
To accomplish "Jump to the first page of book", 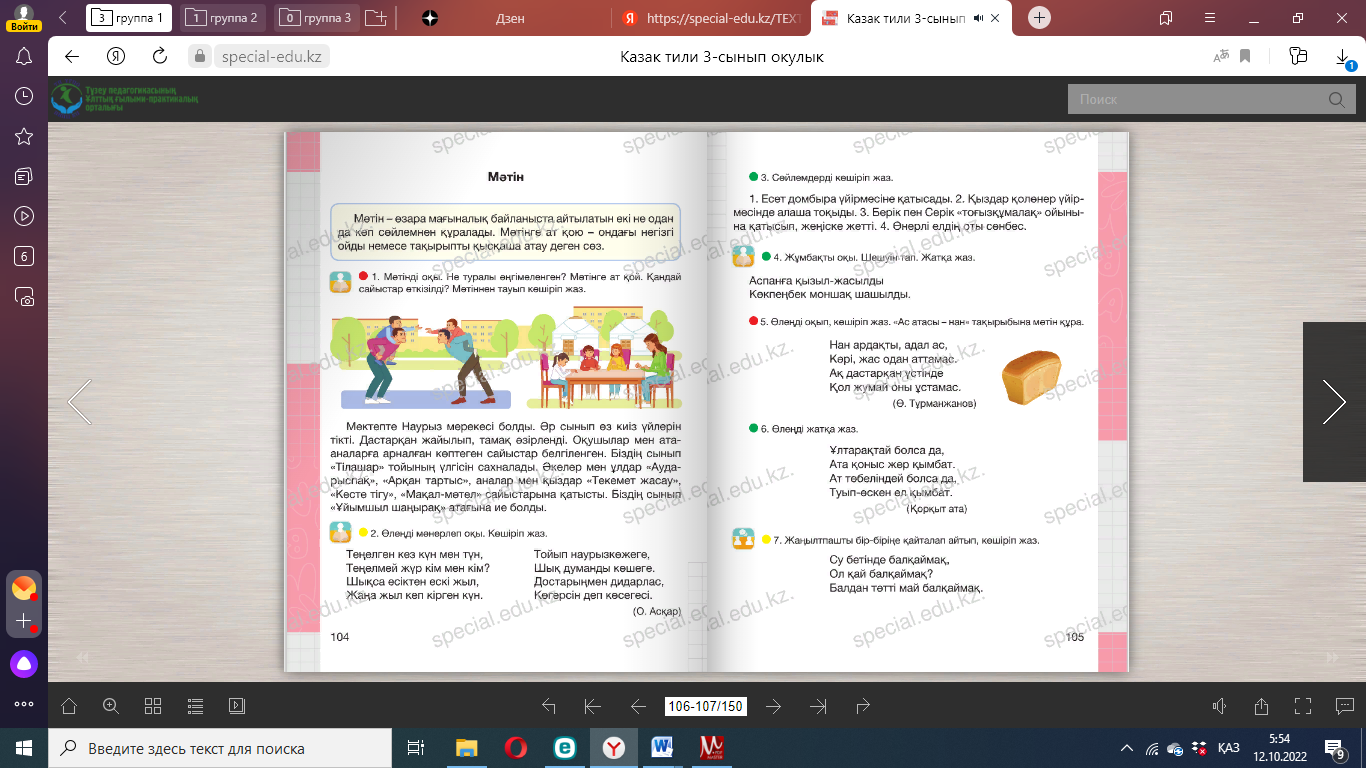I will (592, 706).
